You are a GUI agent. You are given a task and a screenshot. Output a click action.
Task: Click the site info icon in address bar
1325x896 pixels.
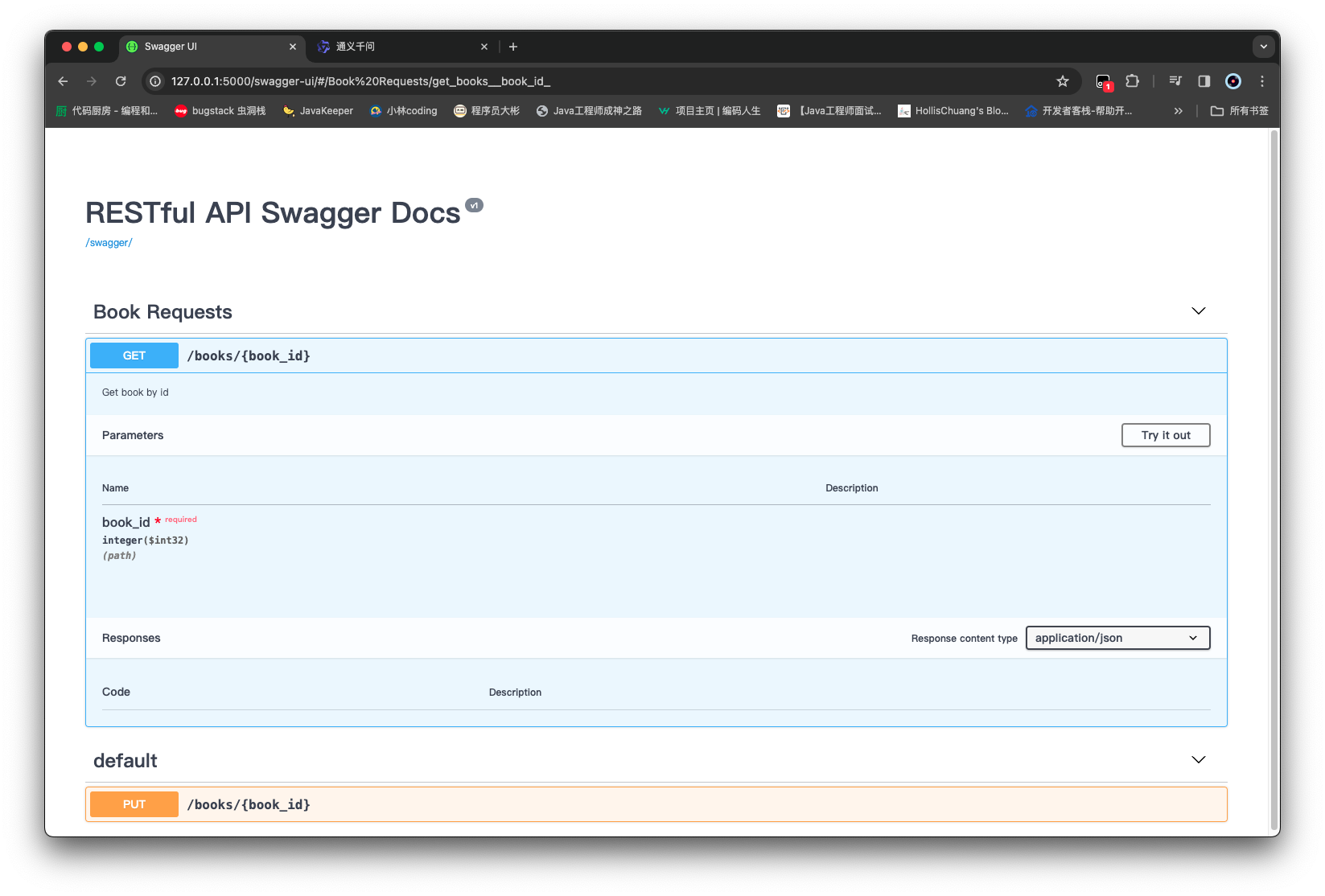pyautogui.click(x=155, y=81)
